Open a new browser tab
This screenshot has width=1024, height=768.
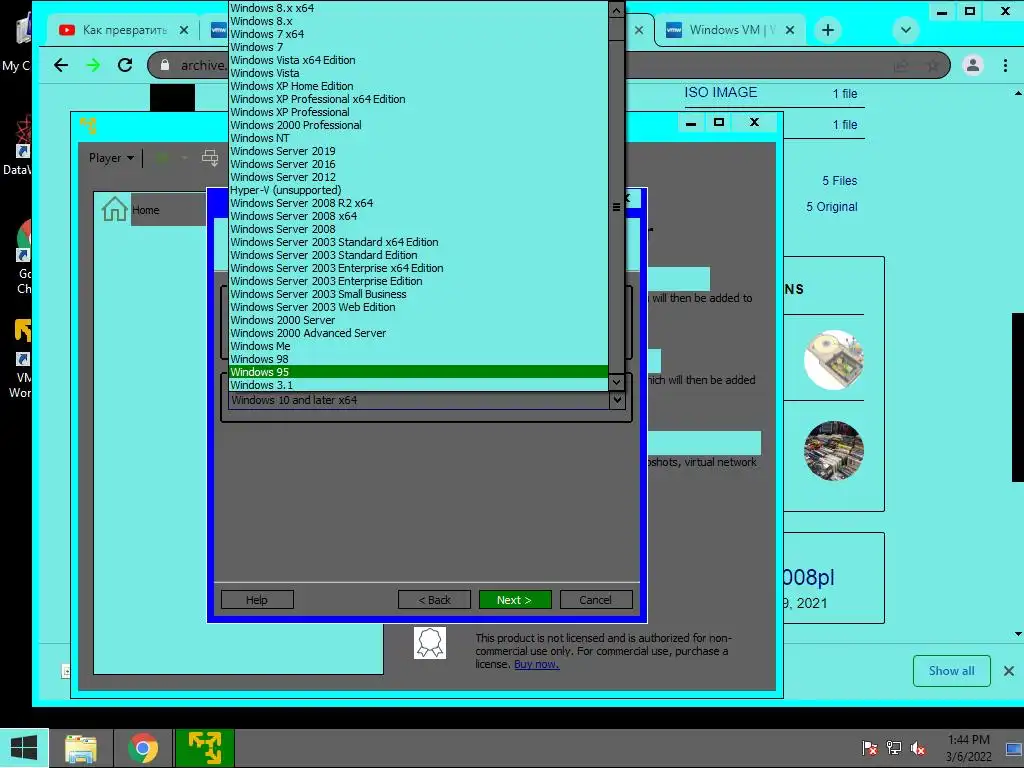click(827, 30)
